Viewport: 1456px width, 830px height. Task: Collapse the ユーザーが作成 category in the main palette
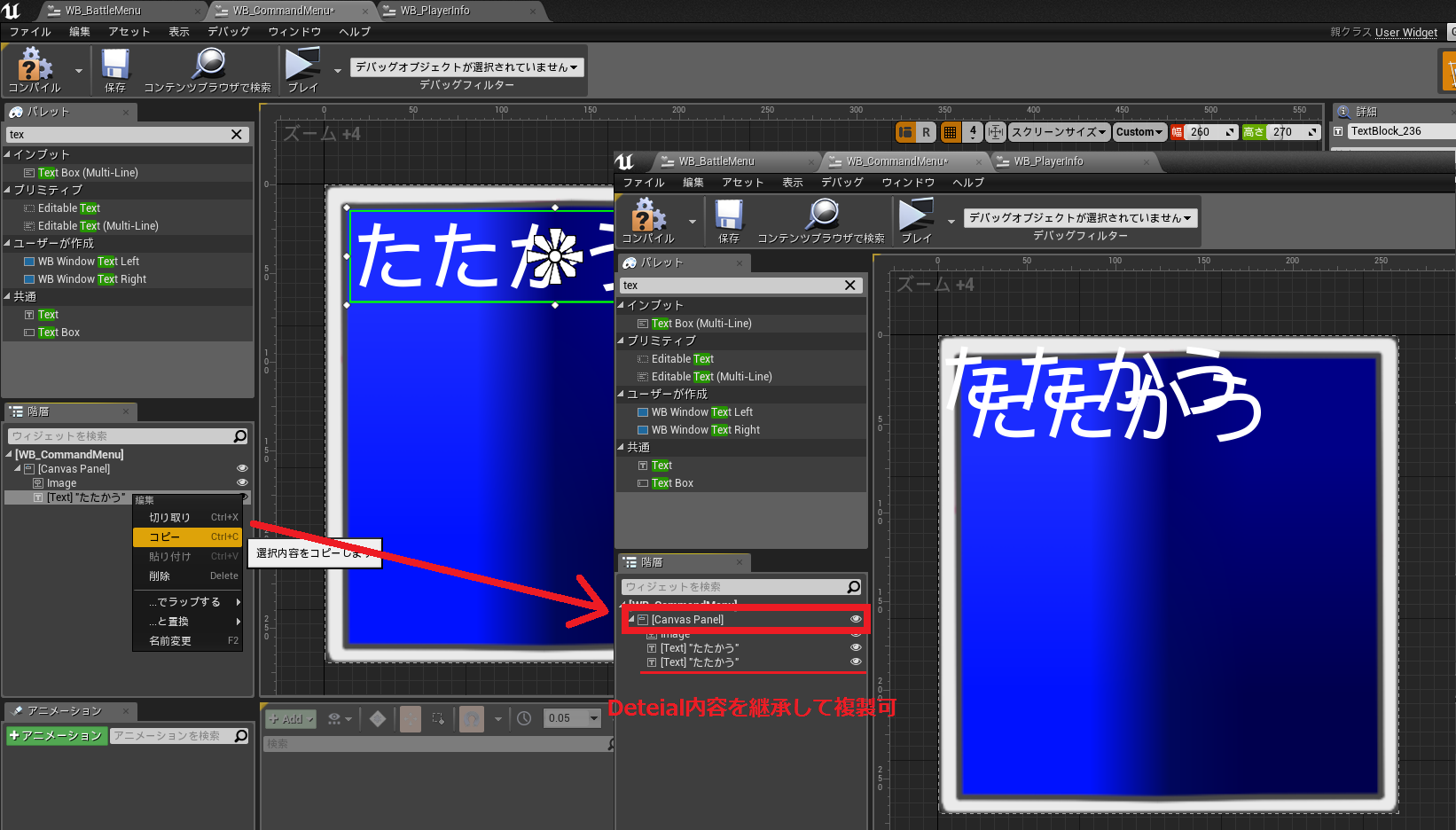[7, 243]
